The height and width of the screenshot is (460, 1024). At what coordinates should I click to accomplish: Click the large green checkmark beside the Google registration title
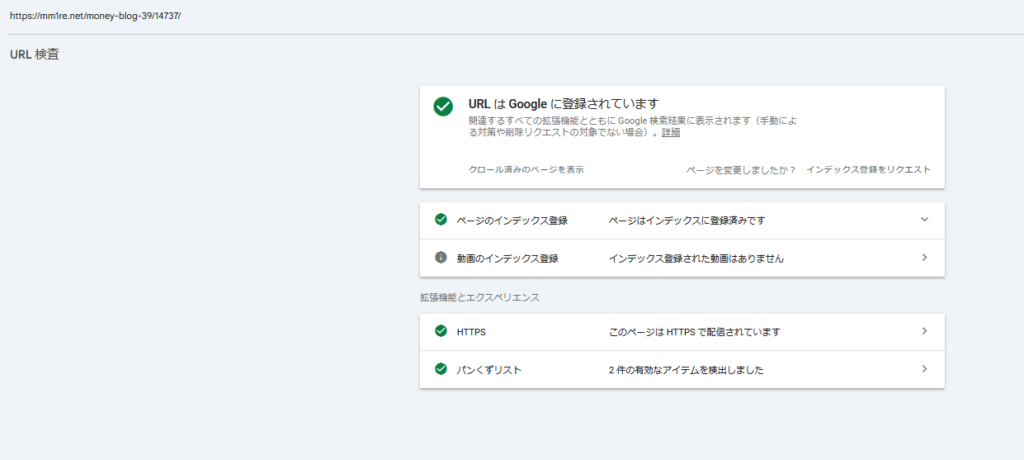point(443,107)
